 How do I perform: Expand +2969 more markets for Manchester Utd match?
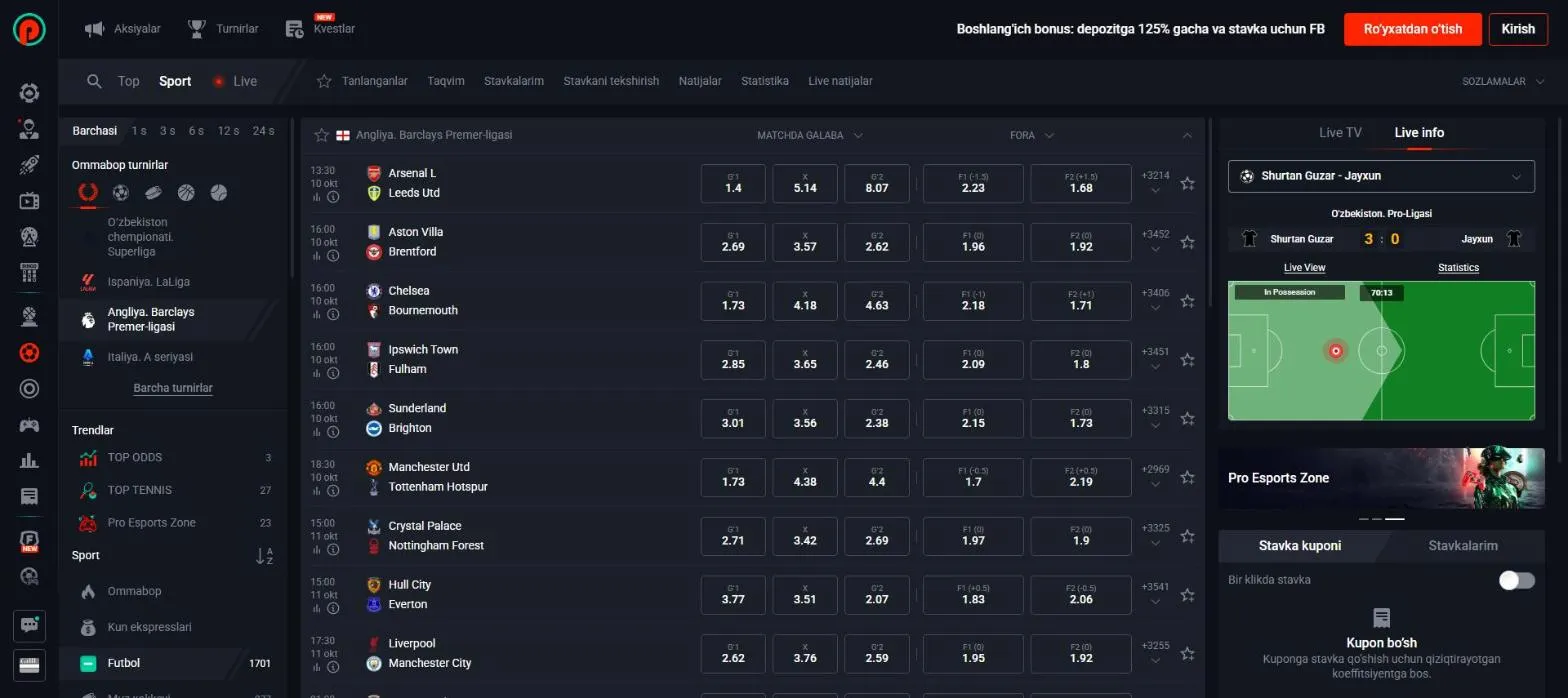tap(1155, 476)
